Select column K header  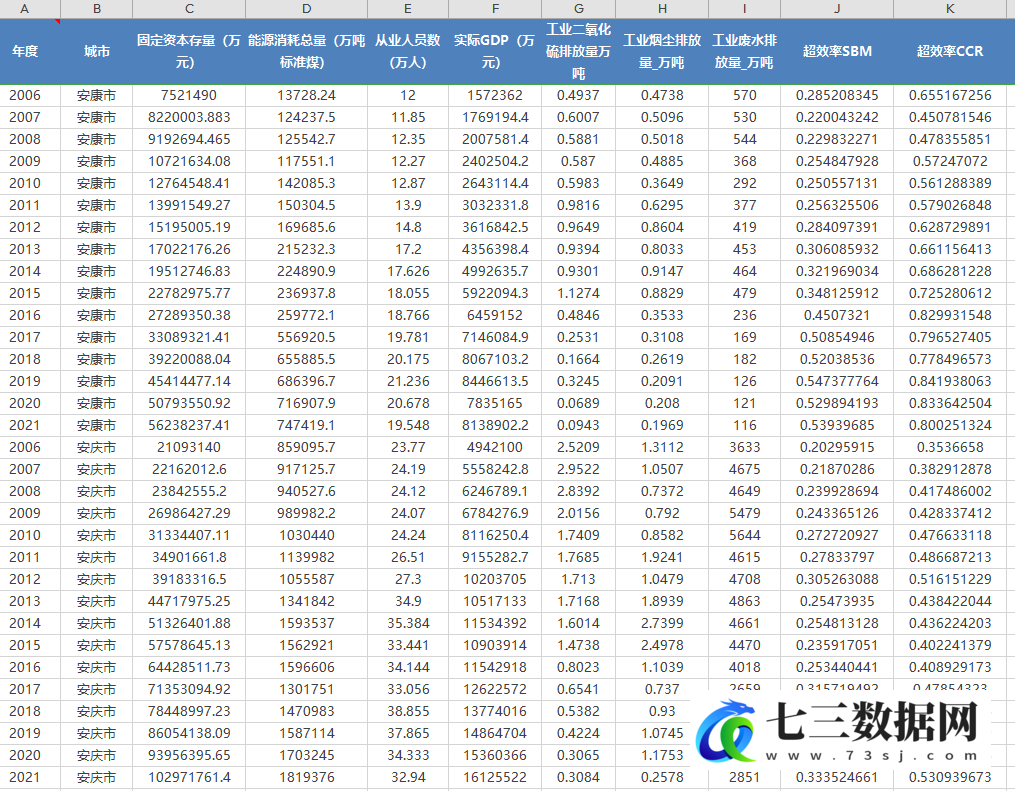click(x=950, y=8)
